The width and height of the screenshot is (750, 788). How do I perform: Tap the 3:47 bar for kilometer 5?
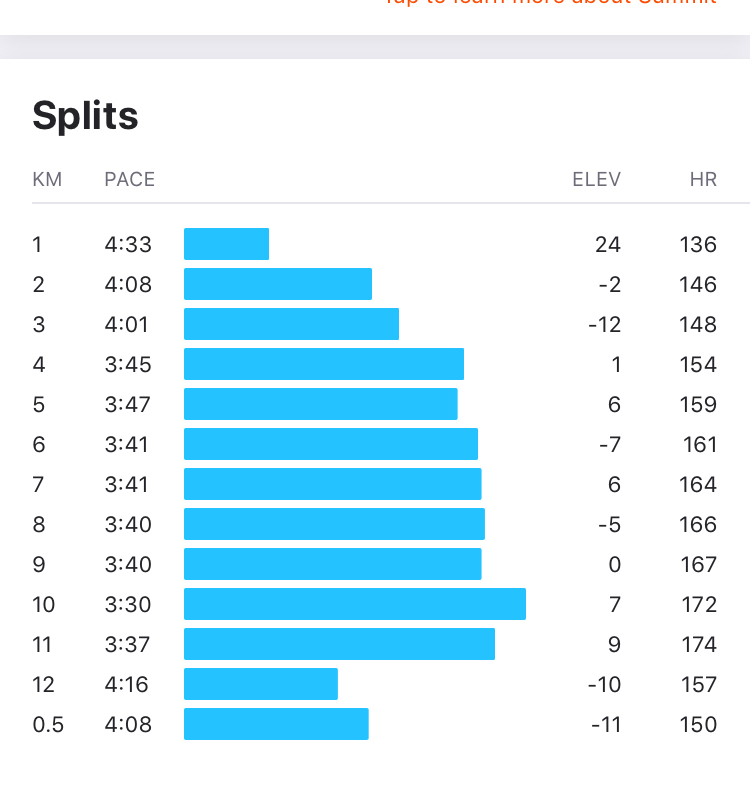321,404
